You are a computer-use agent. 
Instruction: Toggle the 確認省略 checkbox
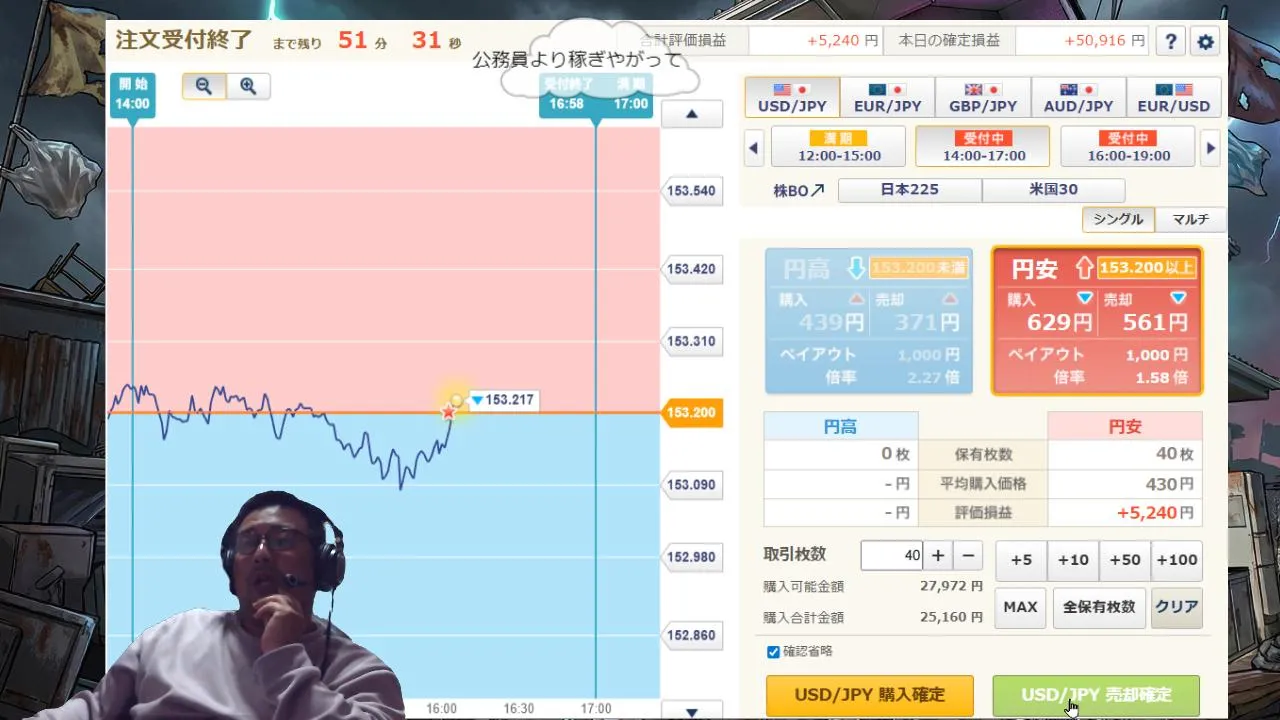(x=773, y=652)
